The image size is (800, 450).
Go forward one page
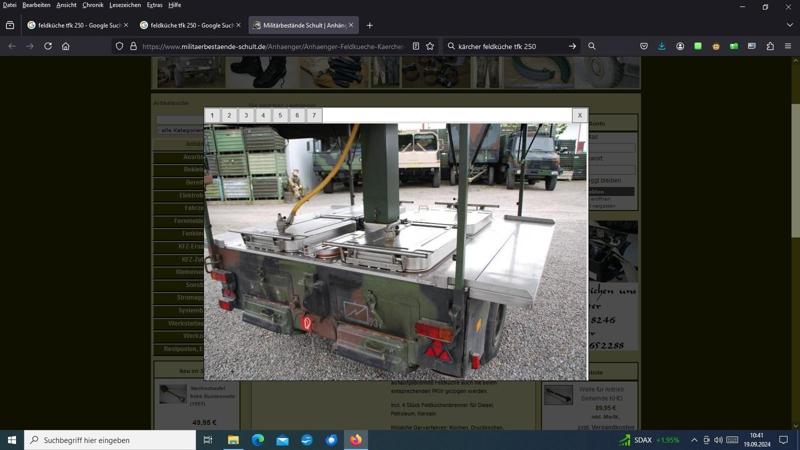pos(30,46)
